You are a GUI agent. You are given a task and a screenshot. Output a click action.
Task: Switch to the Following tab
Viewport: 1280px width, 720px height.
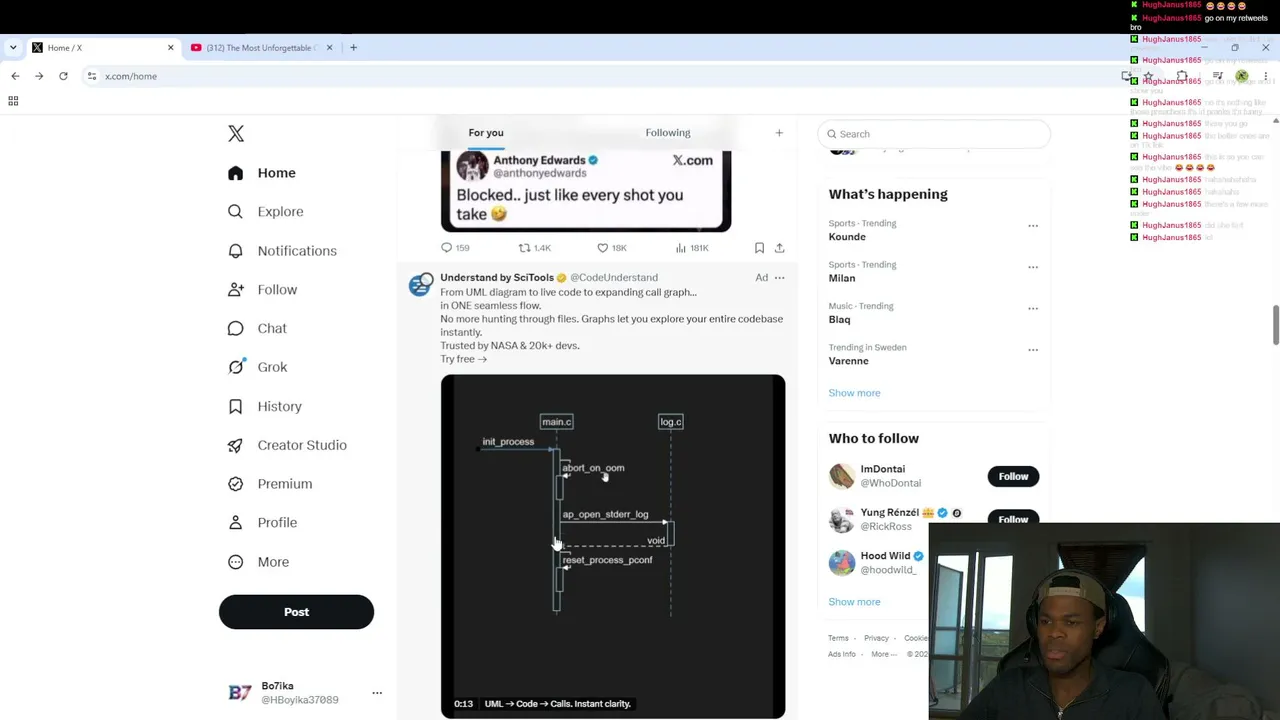coord(668,133)
